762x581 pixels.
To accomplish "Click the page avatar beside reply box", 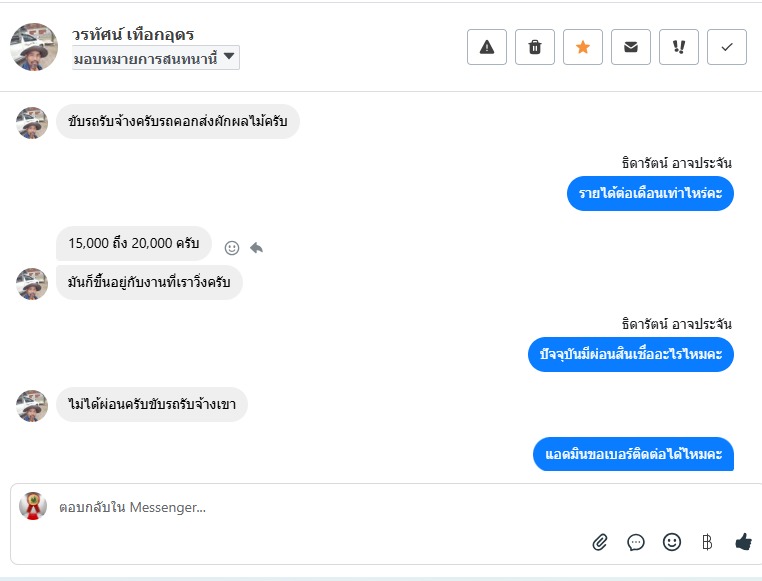I will pyautogui.click(x=33, y=506).
